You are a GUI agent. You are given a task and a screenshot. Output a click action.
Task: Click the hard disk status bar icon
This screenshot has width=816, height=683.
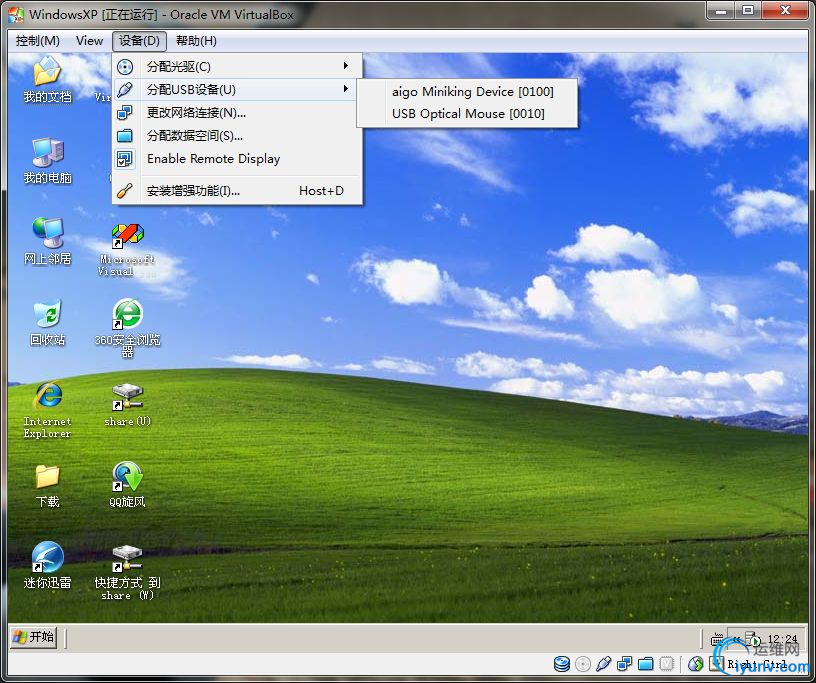pyautogui.click(x=562, y=664)
